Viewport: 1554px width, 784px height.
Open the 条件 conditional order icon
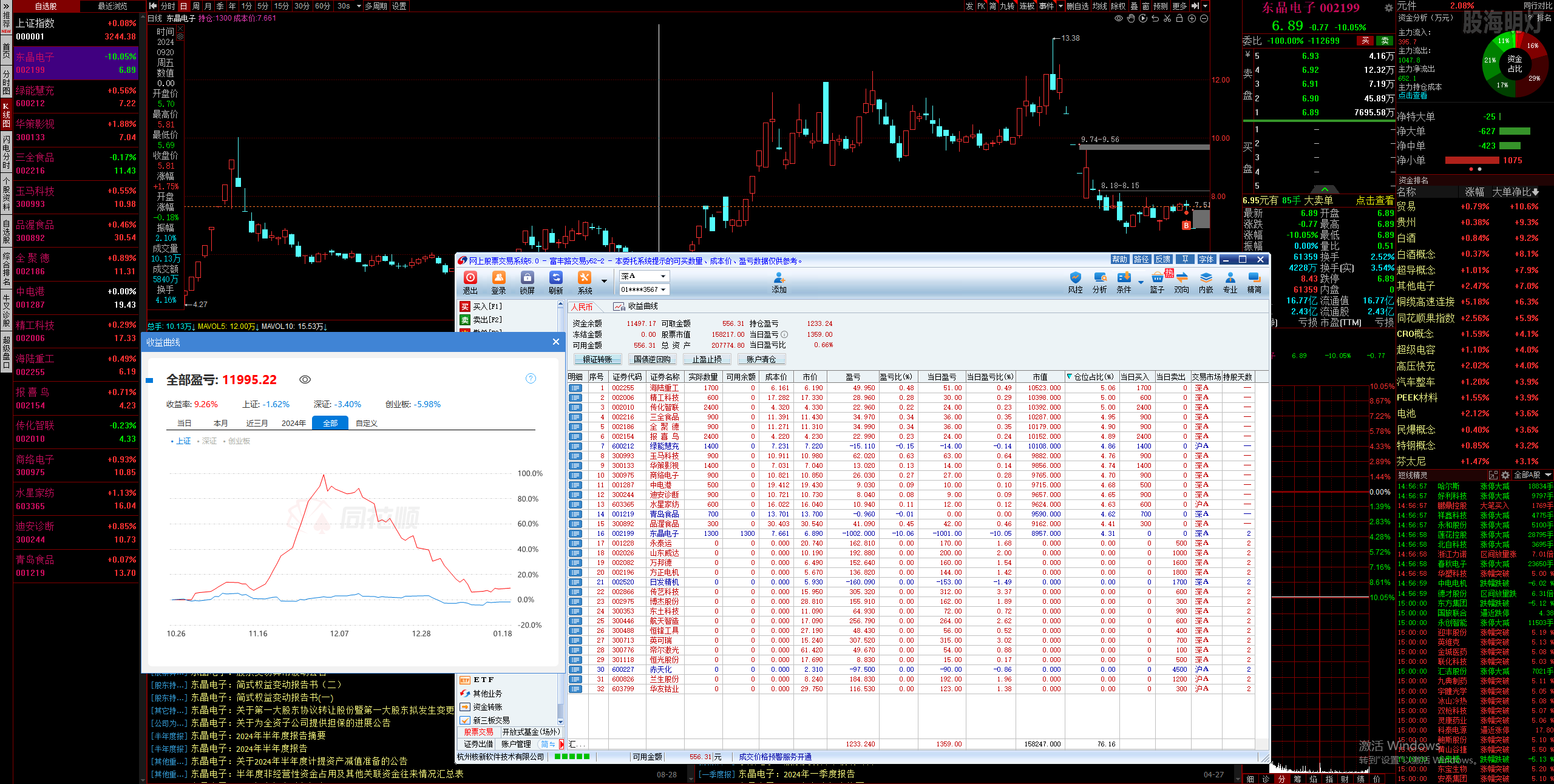coord(1124,282)
